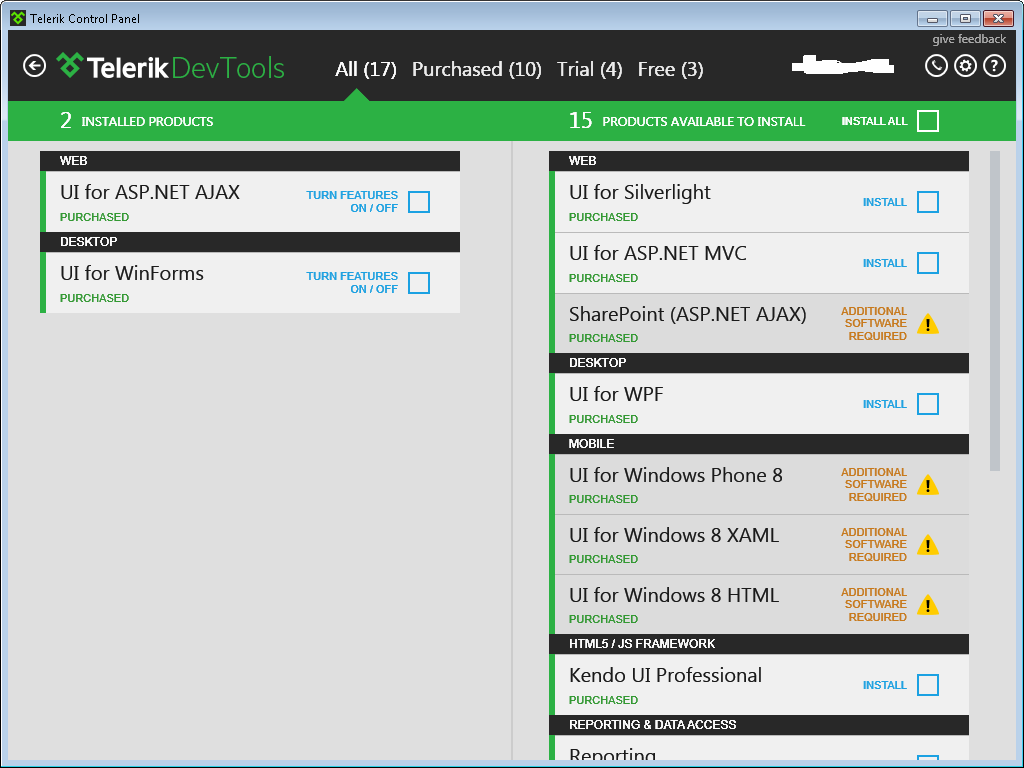Click the Telerik Control Panel title bar icon
1024x768 pixels.
pos(18,18)
